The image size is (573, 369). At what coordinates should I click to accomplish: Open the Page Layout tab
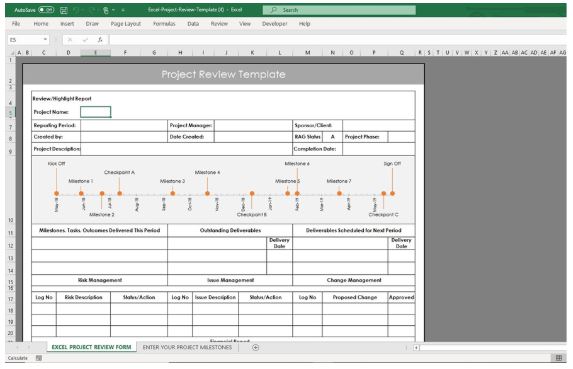126,24
